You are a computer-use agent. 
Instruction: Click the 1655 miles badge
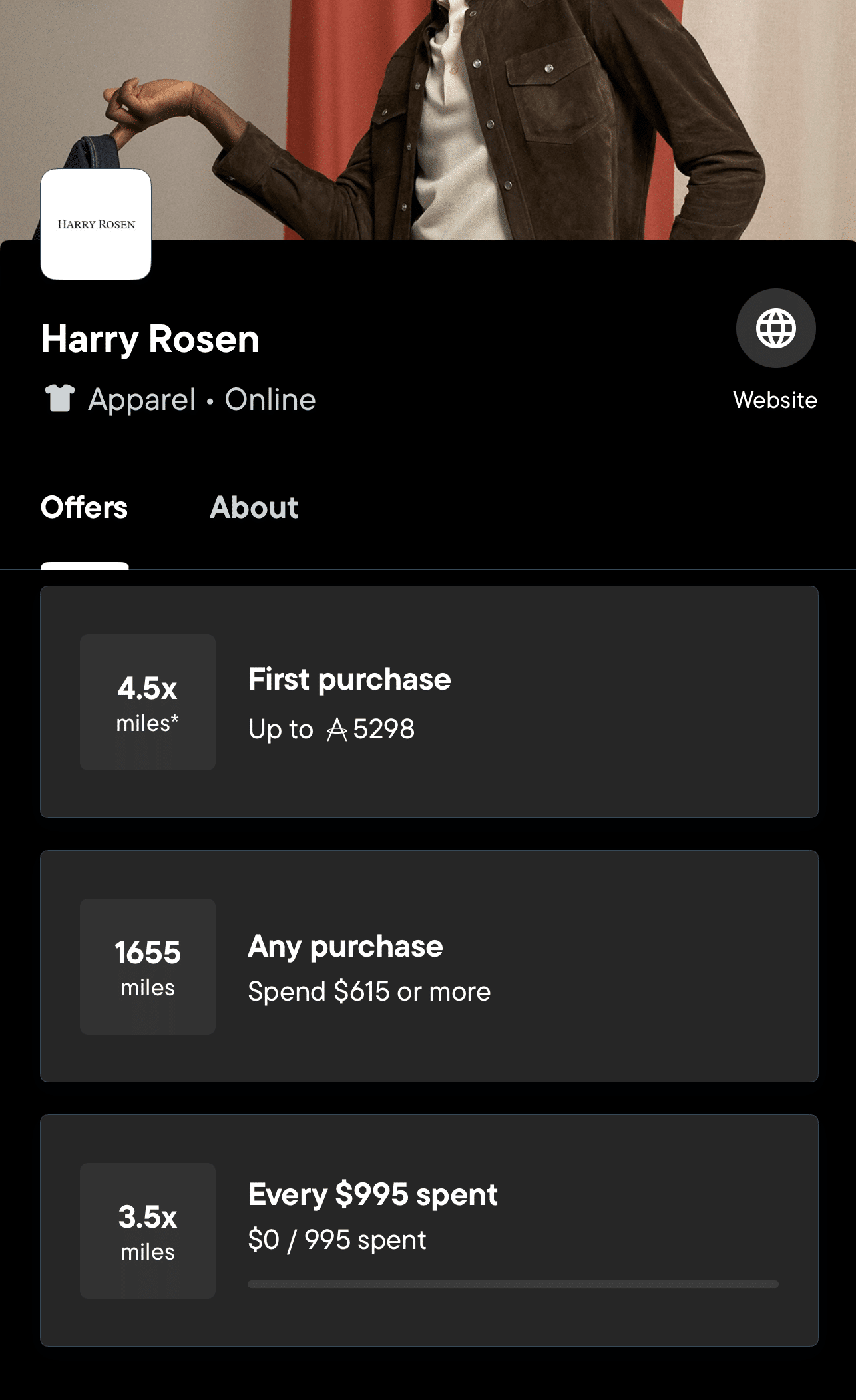coord(148,967)
